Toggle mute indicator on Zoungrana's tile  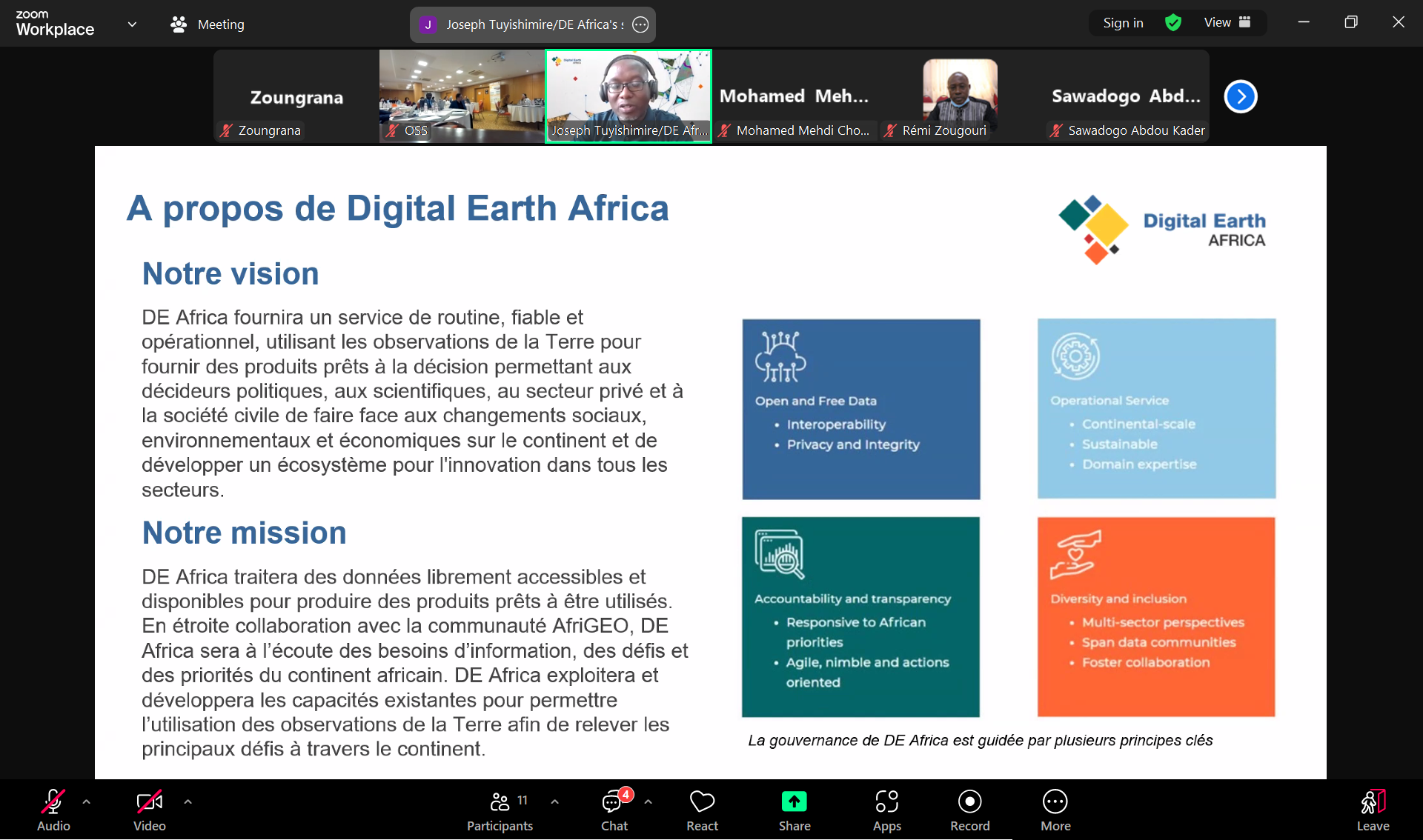225,130
